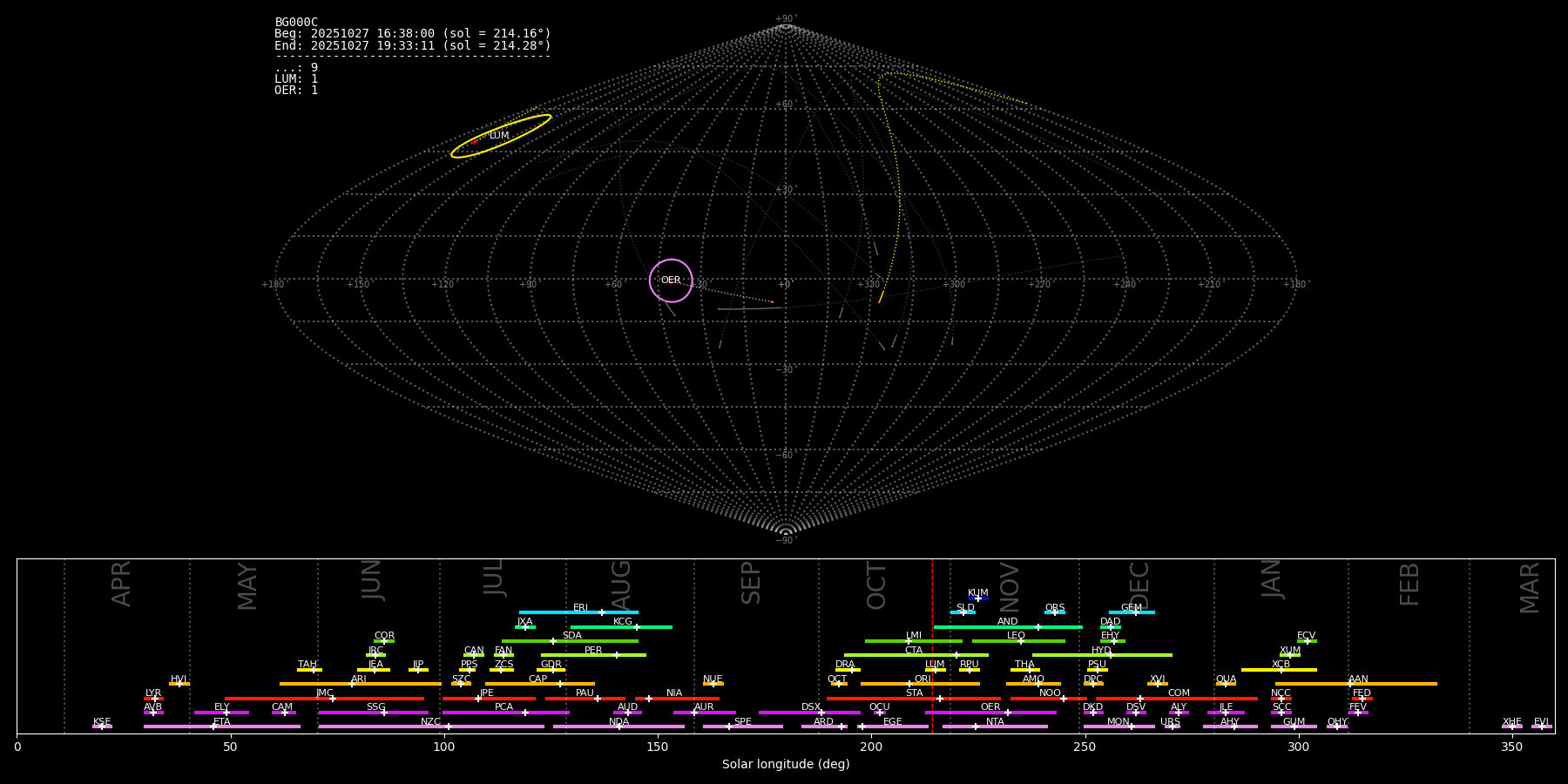Click the pink OER radiant circle on the sky map

coord(671,280)
